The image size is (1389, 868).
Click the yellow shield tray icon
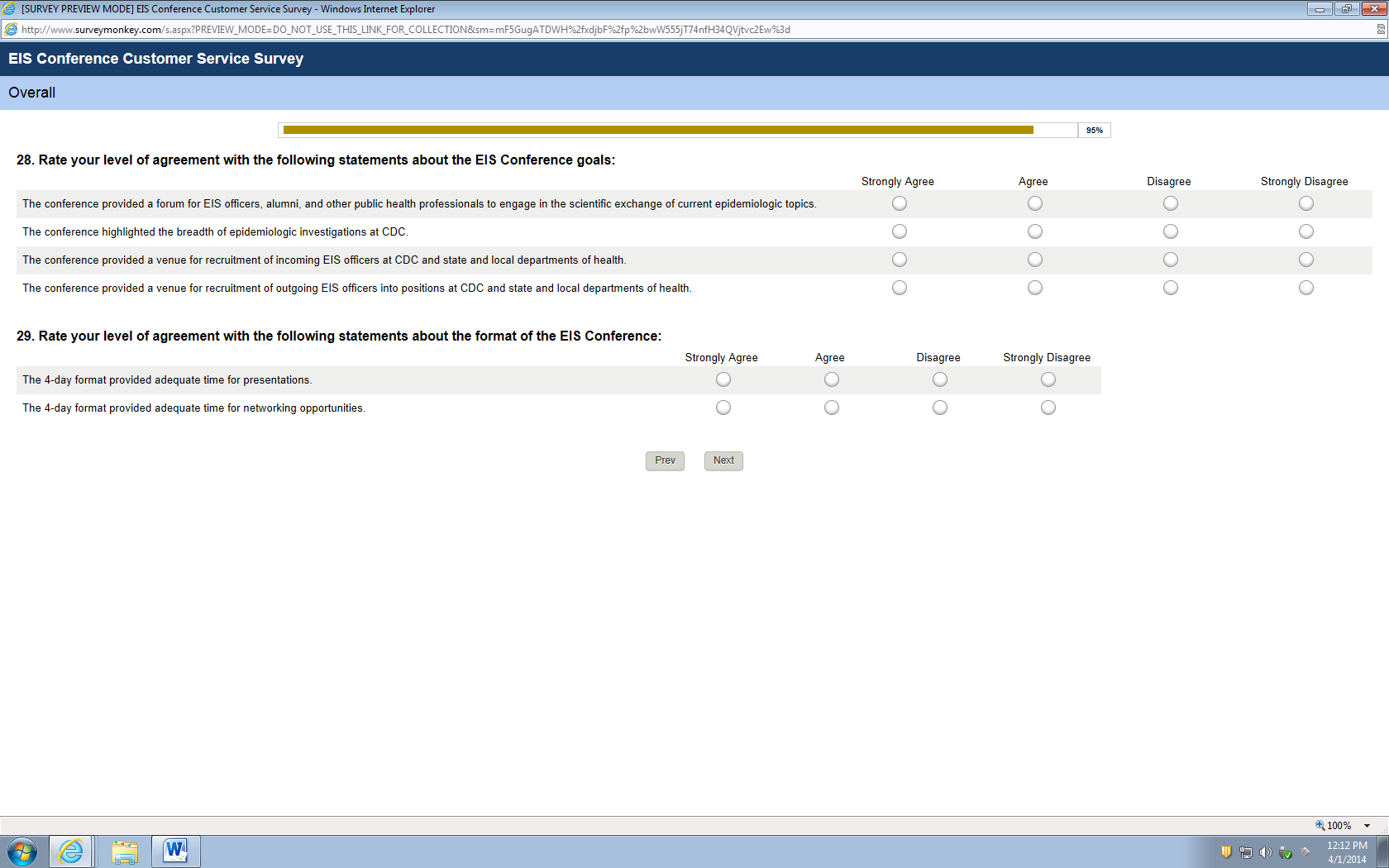click(x=1226, y=852)
